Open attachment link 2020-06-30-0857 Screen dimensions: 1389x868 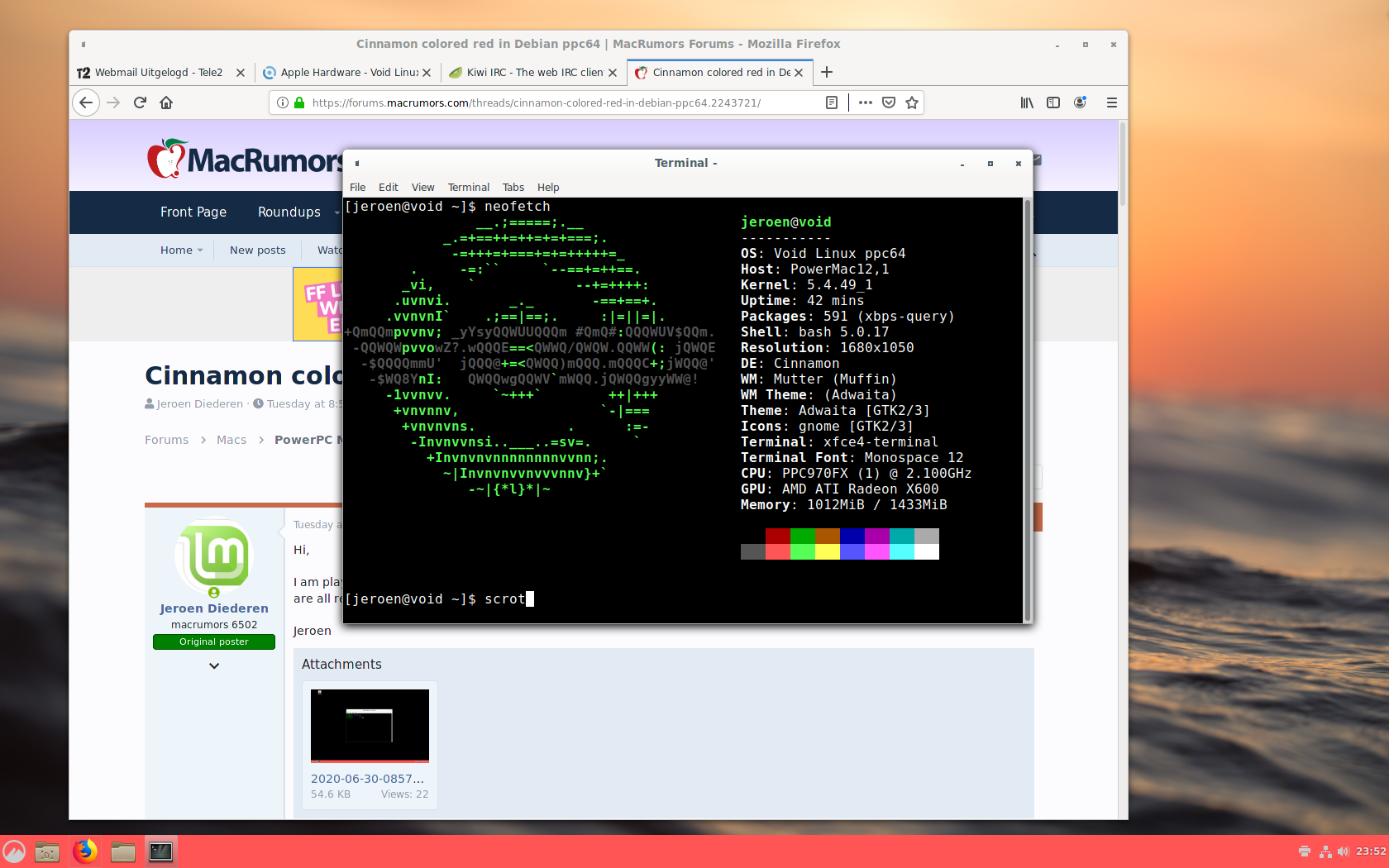tap(367, 779)
